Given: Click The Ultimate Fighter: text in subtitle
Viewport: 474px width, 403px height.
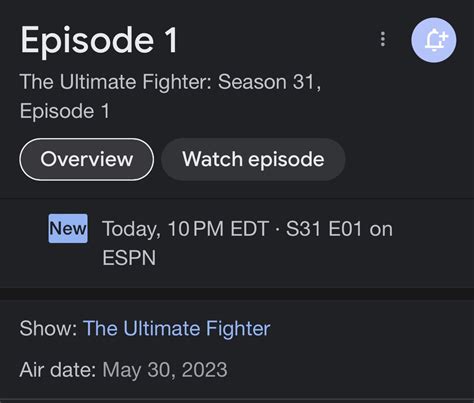Looking at the screenshot, I should (x=116, y=82).
